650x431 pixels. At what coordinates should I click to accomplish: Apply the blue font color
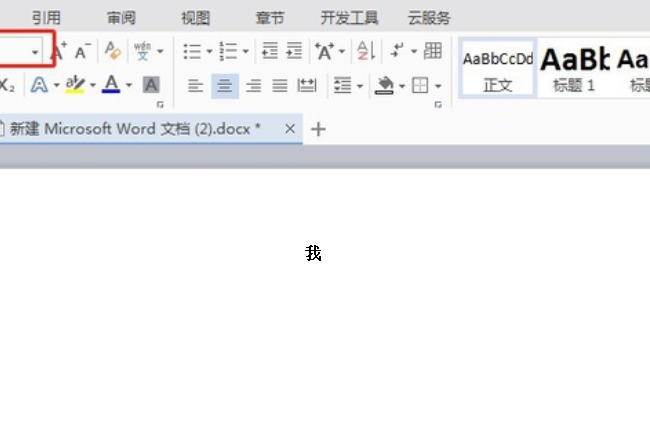point(111,85)
